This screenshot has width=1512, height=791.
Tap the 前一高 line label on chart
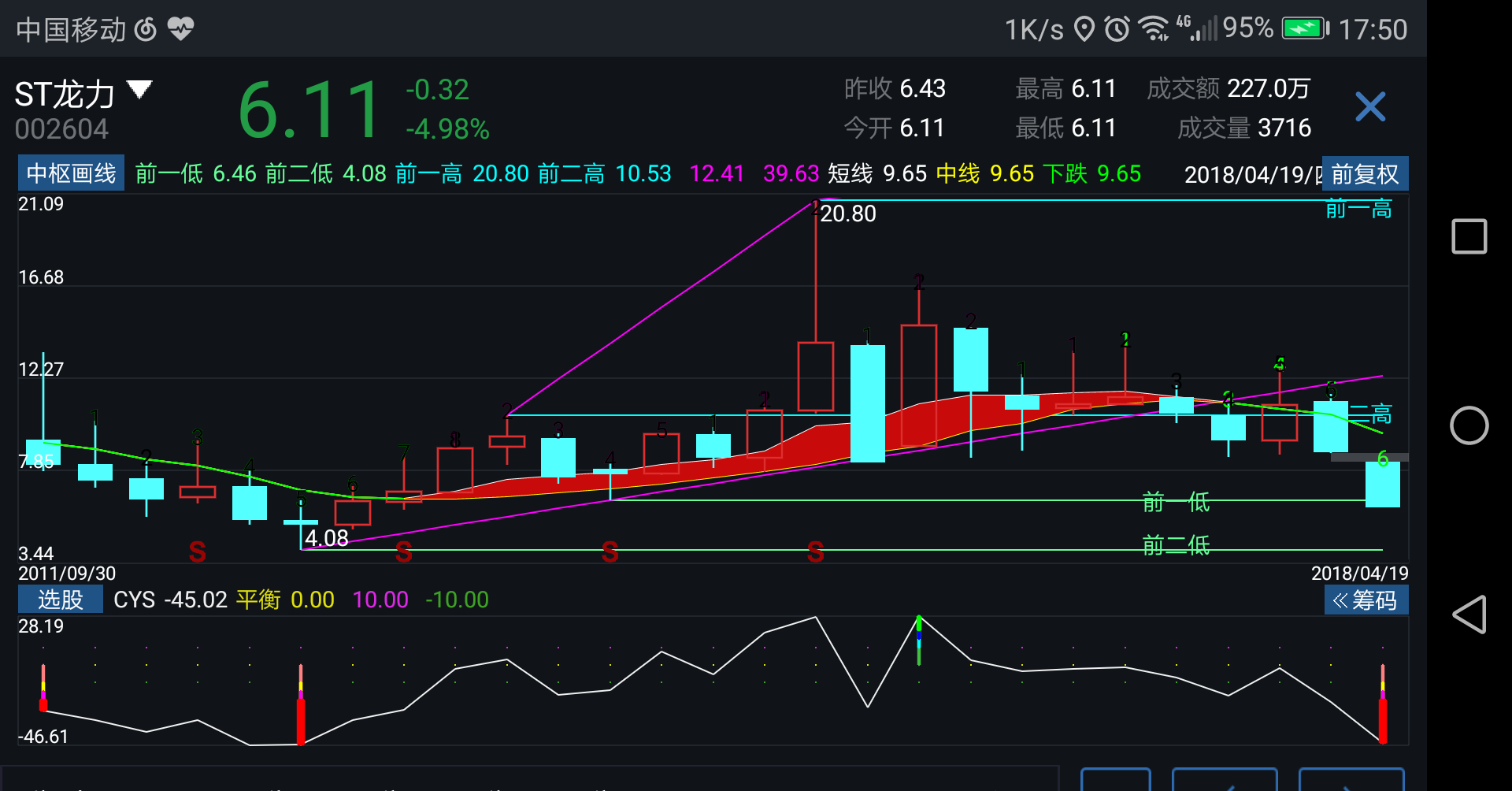click(x=1358, y=210)
